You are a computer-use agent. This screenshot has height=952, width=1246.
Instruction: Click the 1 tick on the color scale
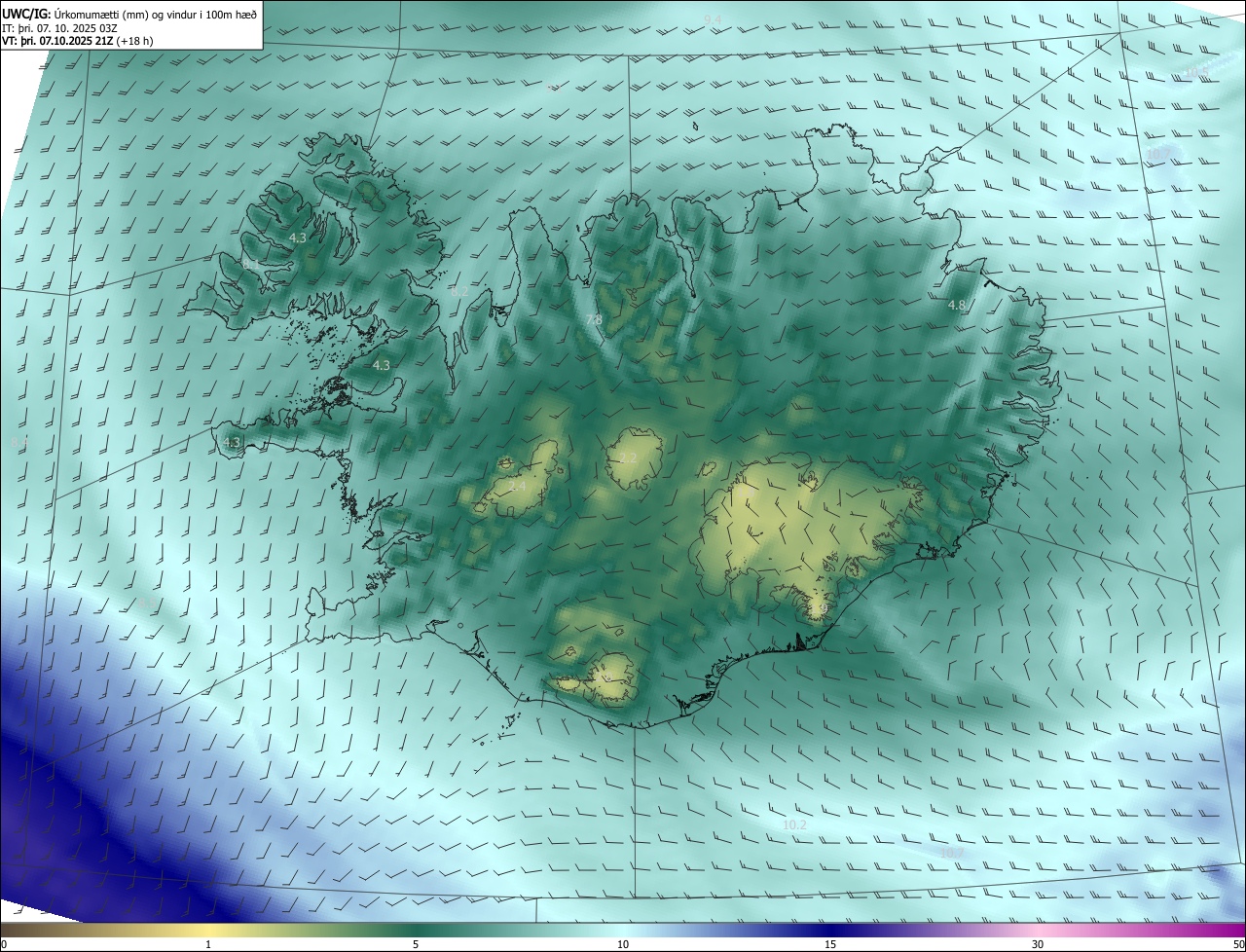(x=208, y=944)
